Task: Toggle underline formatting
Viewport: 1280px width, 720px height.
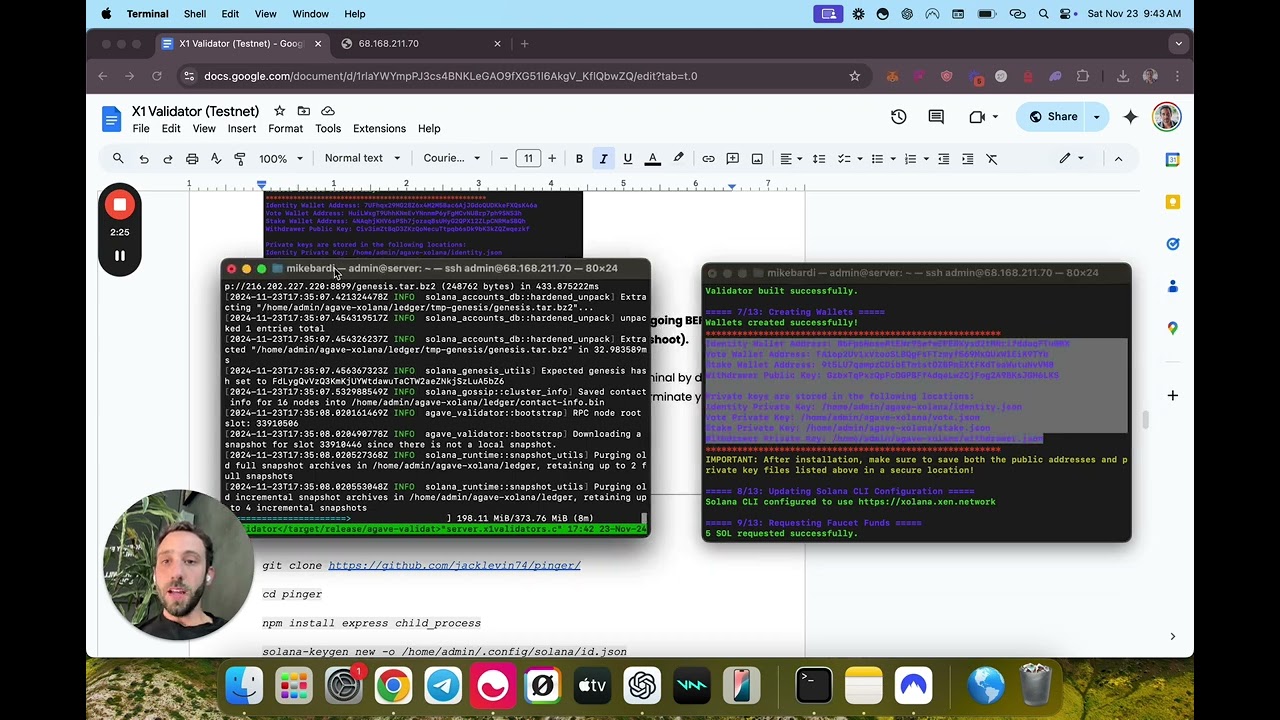Action: 627,158
